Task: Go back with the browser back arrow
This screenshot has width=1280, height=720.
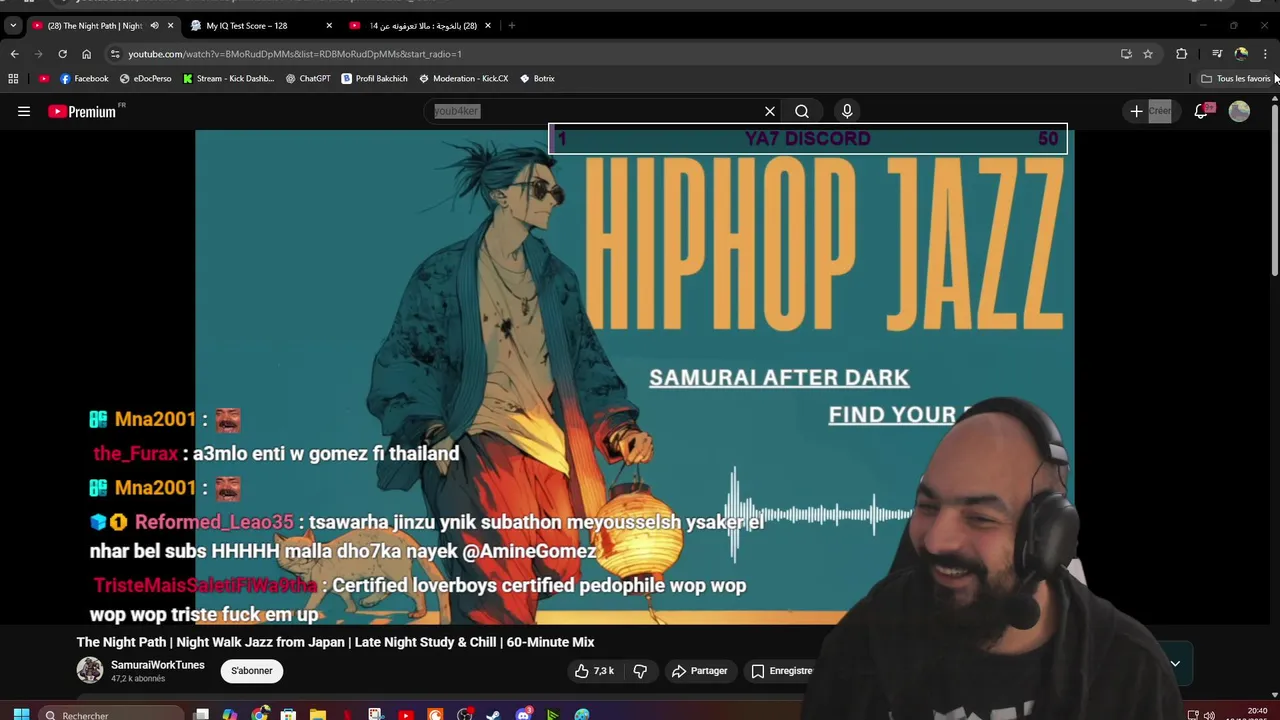Action: (x=14, y=54)
